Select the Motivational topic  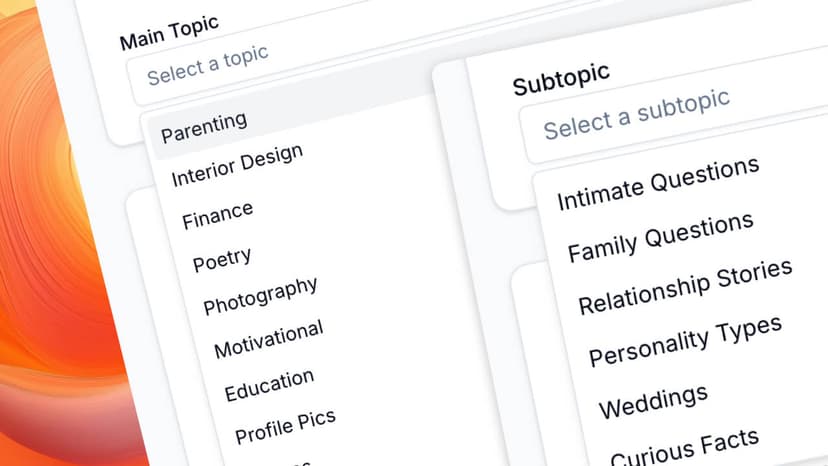269,339
